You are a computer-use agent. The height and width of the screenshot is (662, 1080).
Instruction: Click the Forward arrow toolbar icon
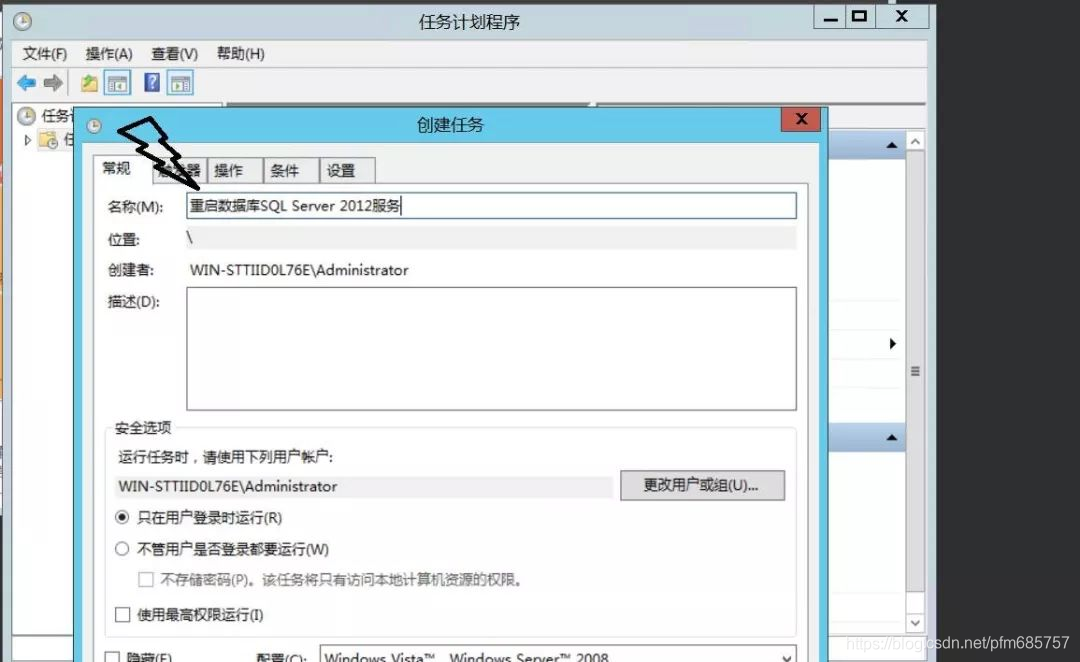[53, 83]
